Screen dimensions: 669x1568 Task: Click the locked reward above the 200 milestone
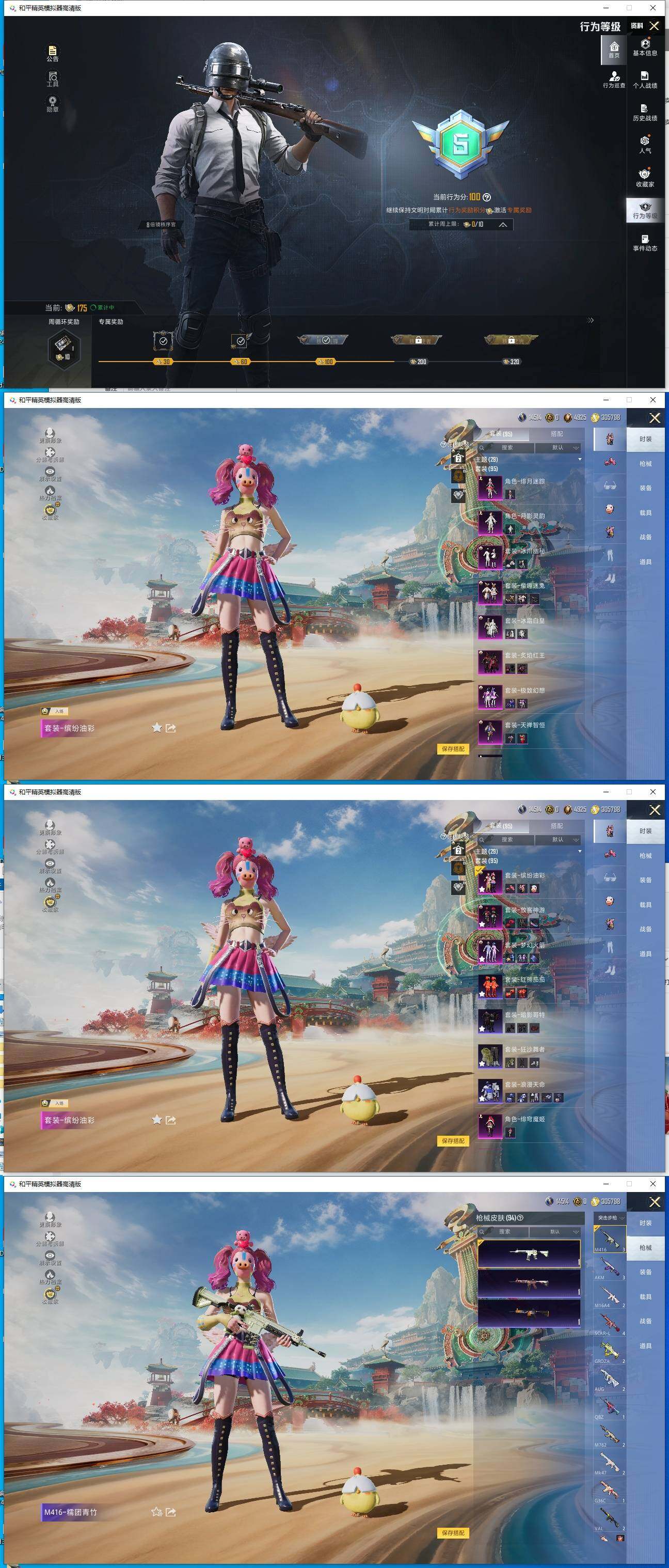417,340
